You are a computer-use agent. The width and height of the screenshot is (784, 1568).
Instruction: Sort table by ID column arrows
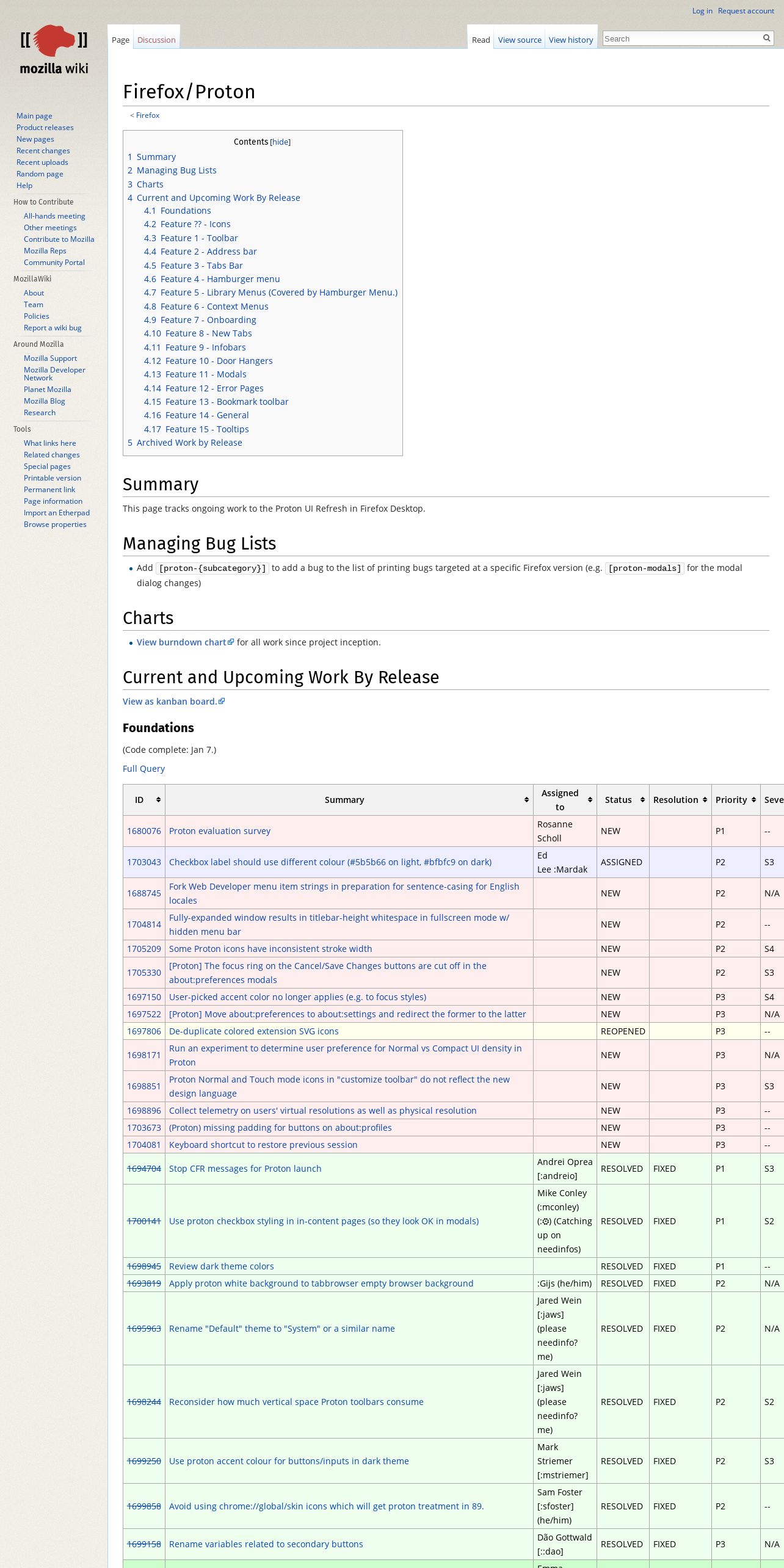tap(158, 800)
